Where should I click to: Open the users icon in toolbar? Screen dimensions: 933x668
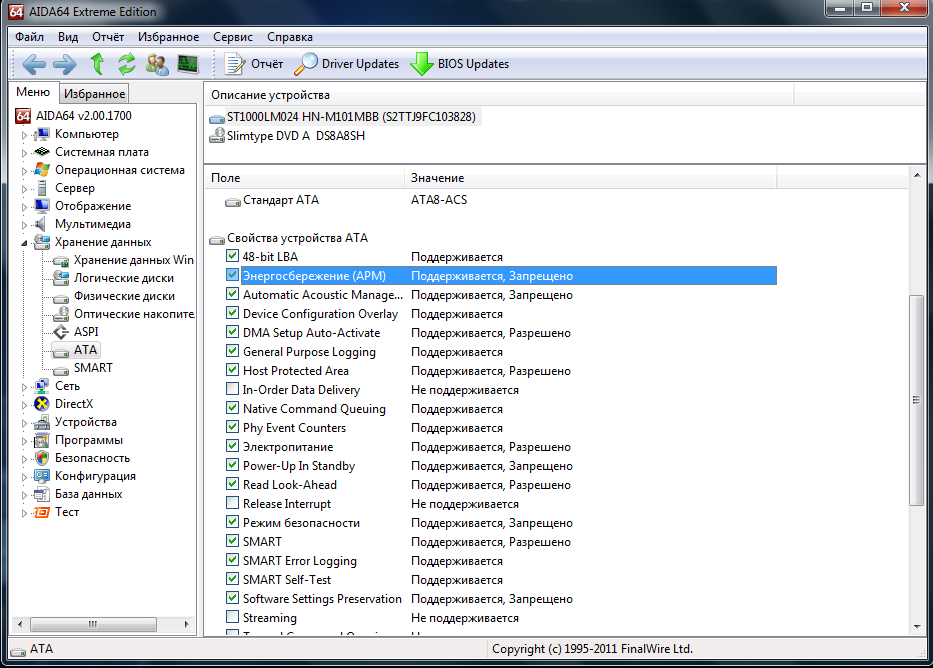pos(157,64)
